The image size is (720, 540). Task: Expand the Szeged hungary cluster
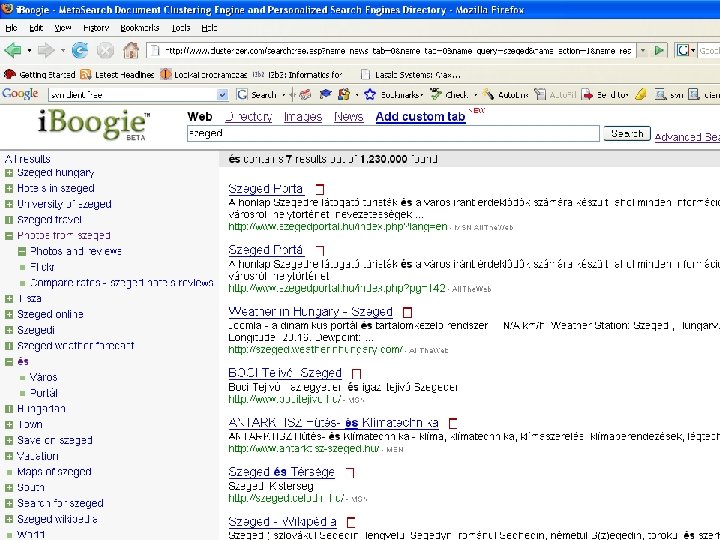click(9, 173)
